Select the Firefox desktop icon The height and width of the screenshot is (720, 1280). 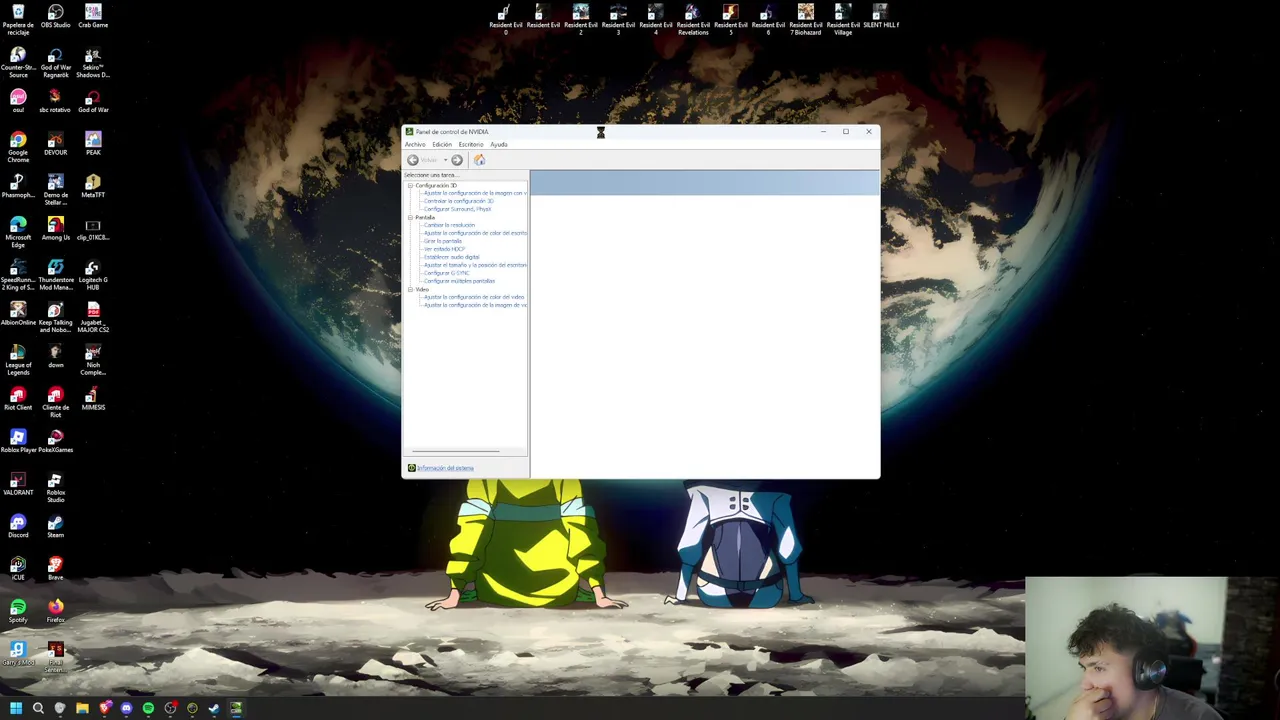[x=55, y=611]
